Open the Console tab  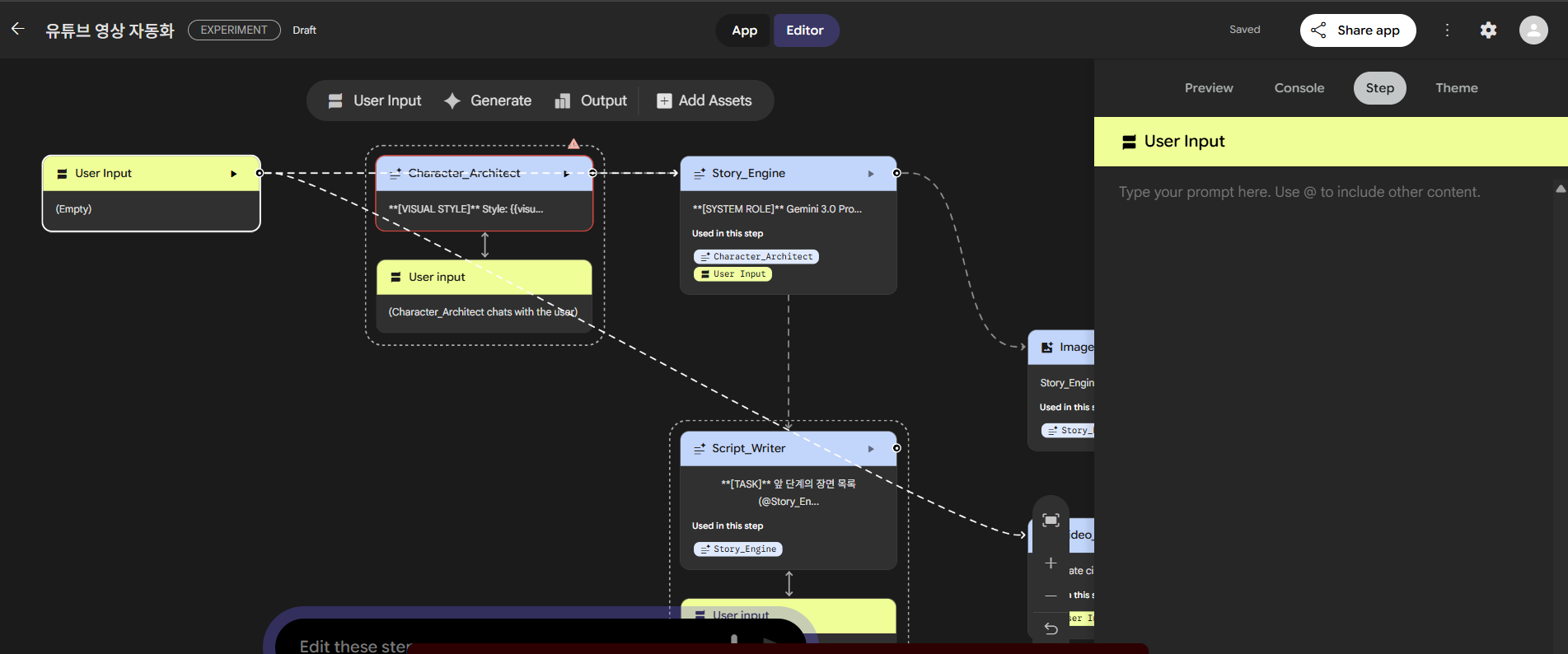(x=1299, y=88)
